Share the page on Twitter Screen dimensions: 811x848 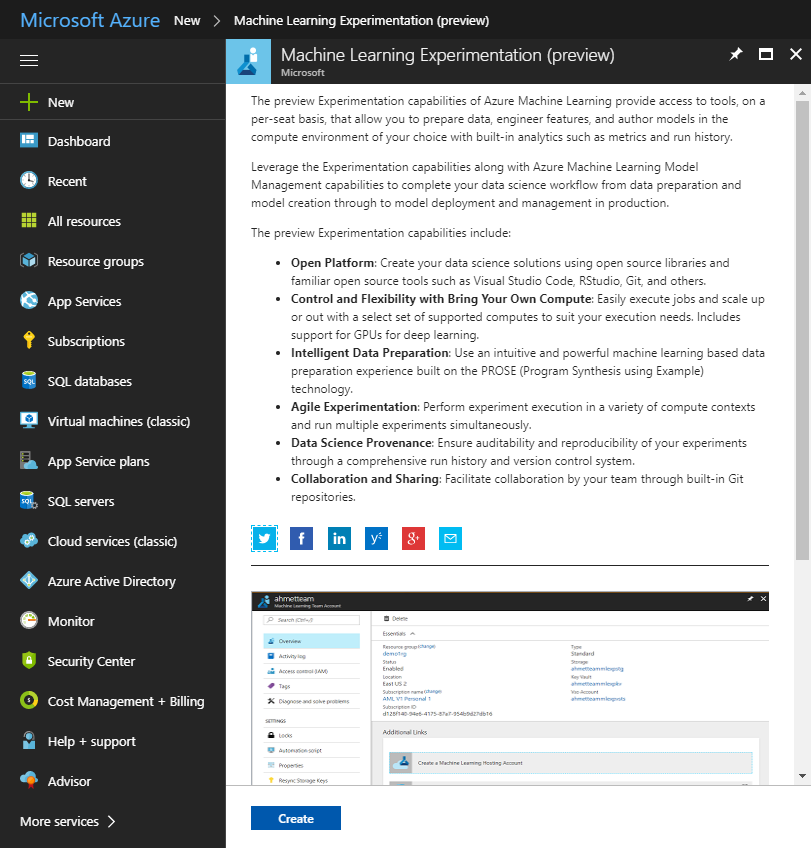264,538
